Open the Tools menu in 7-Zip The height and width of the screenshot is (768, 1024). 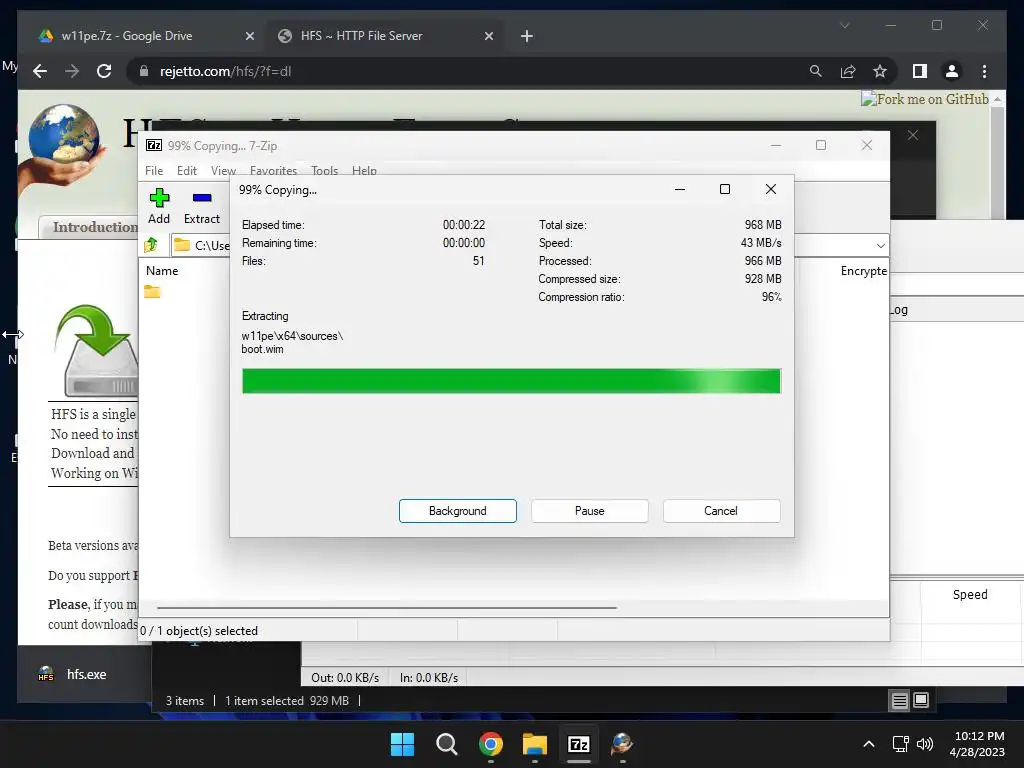point(325,170)
